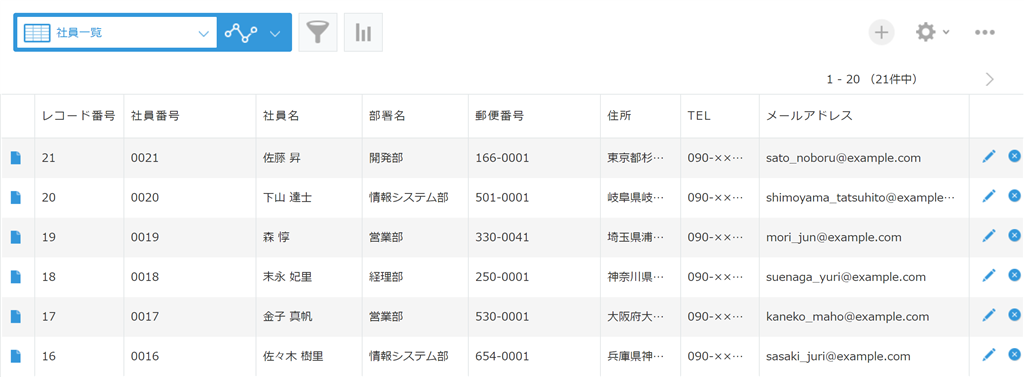Open app settings gear icon
The height and width of the screenshot is (377, 1024).
925,32
